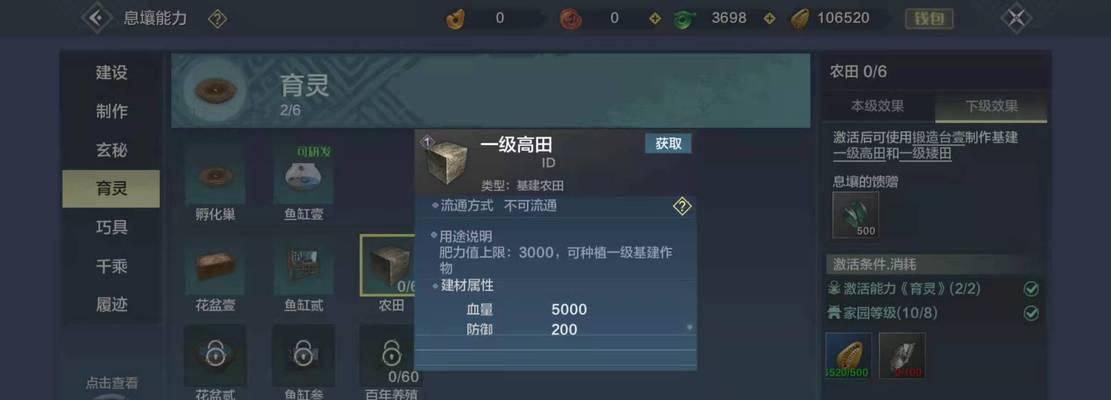Select the 鱼缸贰 item icon

coord(303,267)
